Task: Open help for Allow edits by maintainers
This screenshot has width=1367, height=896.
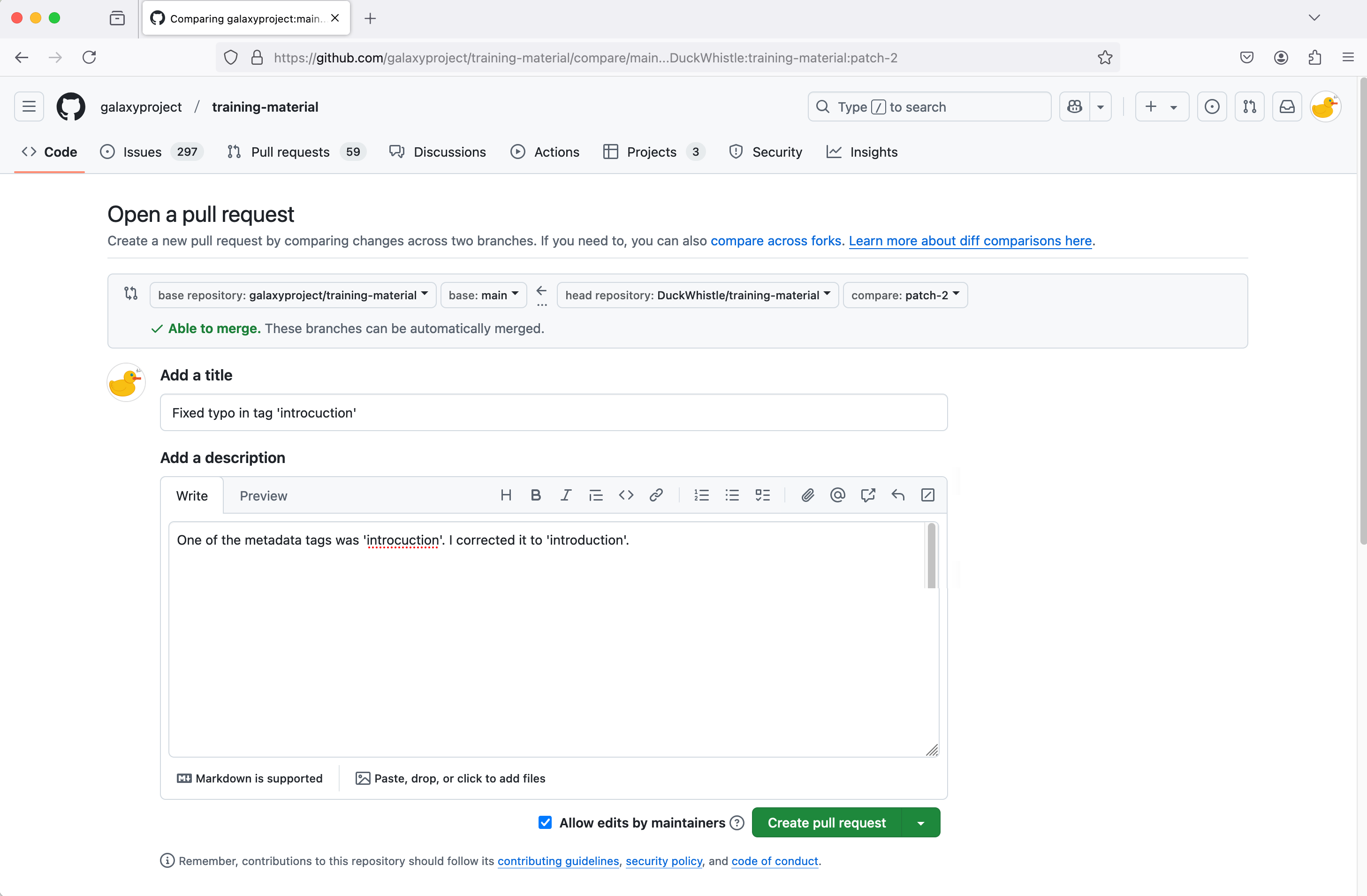Action: coord(737,822)
